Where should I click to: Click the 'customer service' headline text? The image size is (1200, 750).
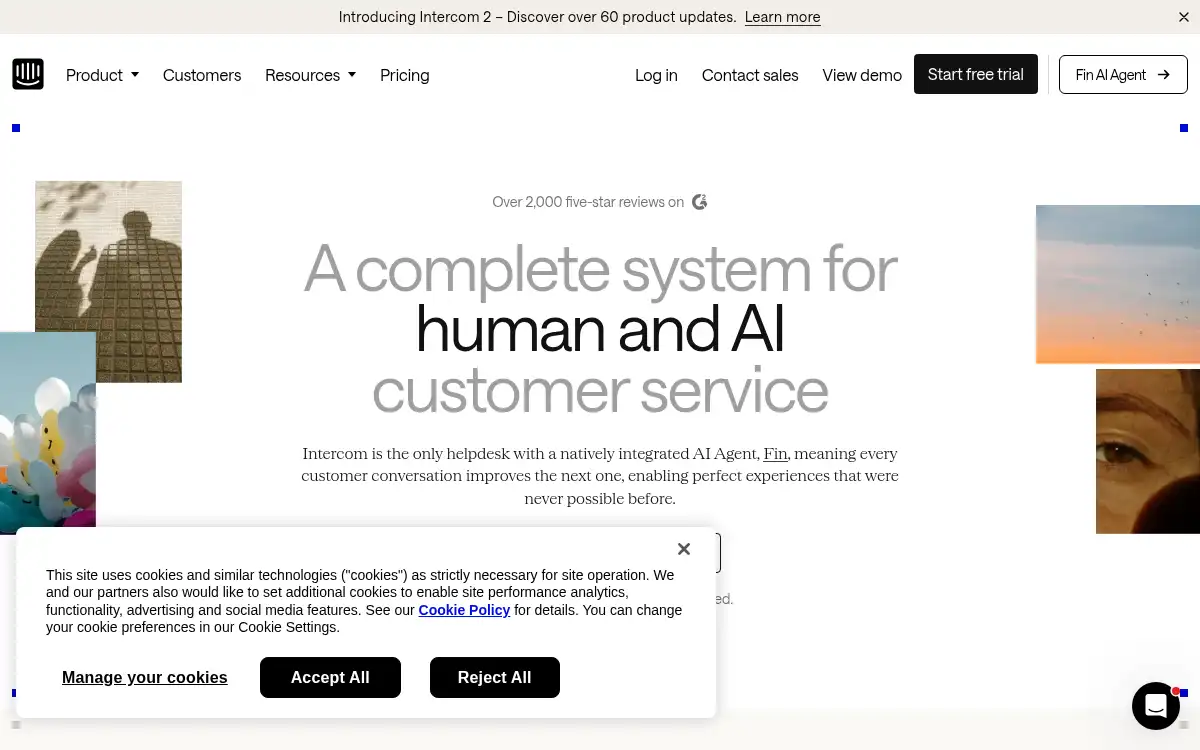click(600, 390)
